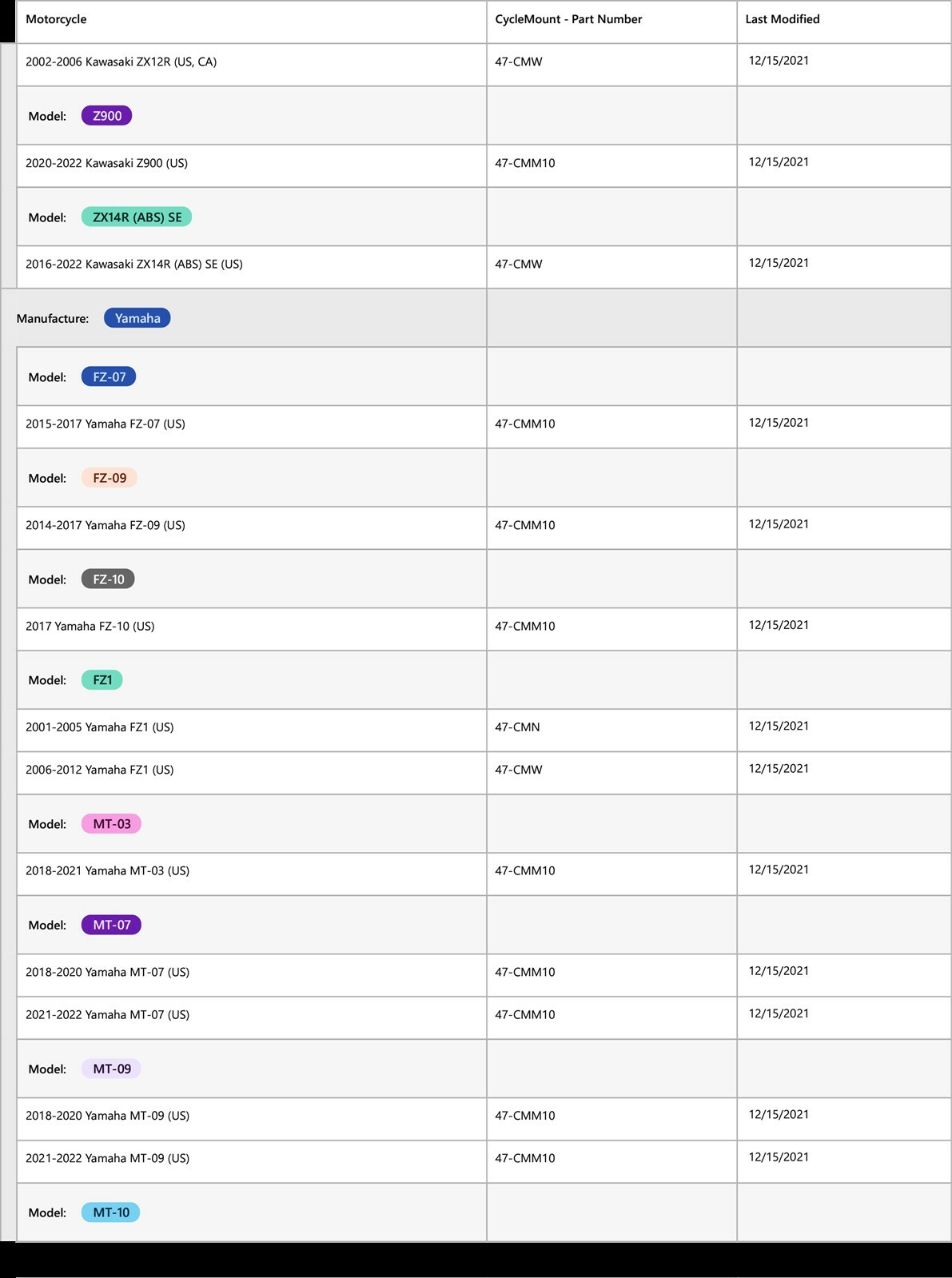Viewport: 952px width, 1278px height.
Task: Select the 2020-2022 Kawasaki Z900 (US) row
Action: [484, 166]
